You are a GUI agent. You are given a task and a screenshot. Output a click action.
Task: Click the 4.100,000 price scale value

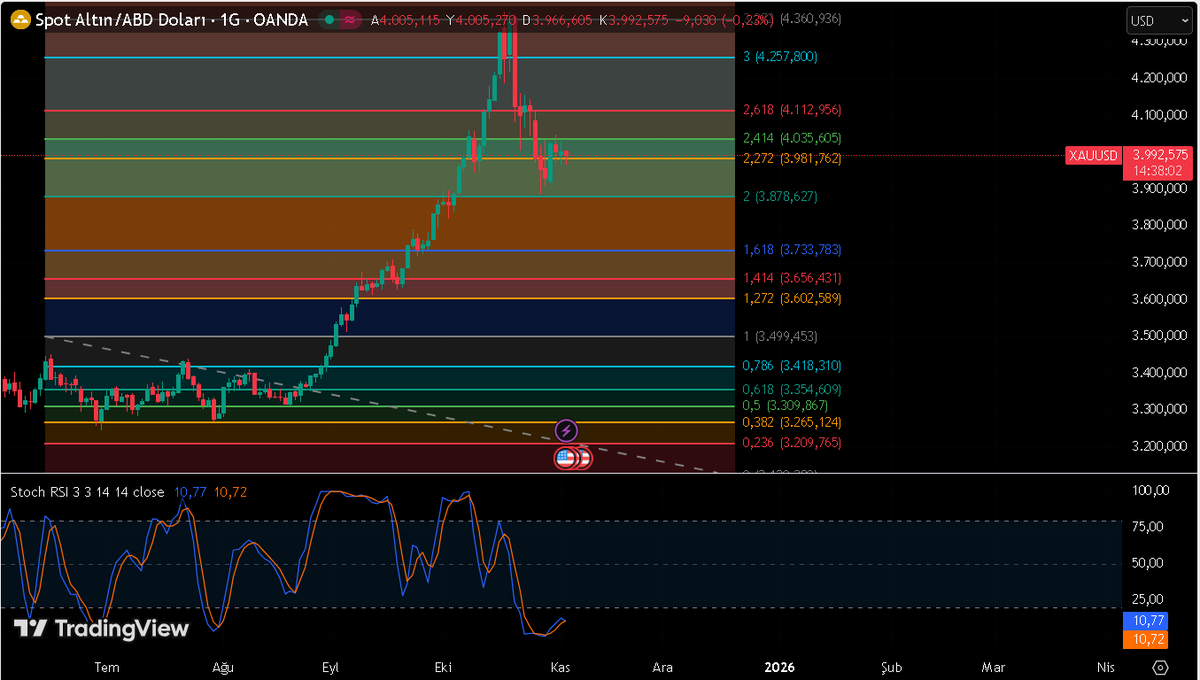coord(1159,115)
